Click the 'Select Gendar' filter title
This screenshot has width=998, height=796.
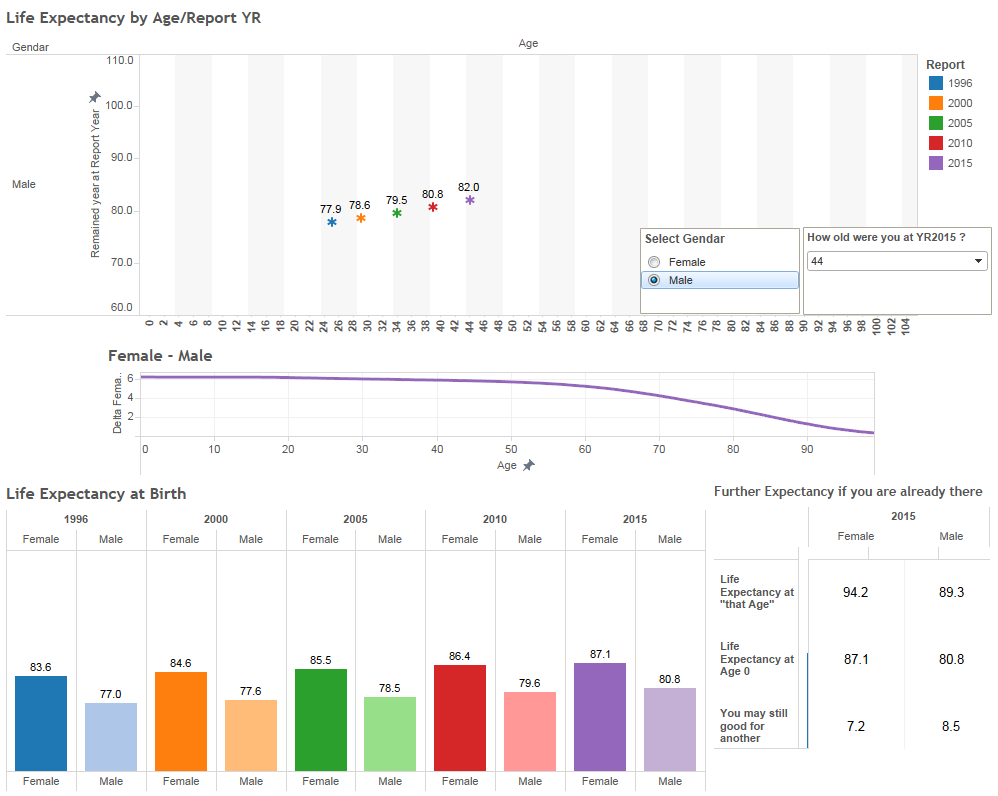(685, 239)
